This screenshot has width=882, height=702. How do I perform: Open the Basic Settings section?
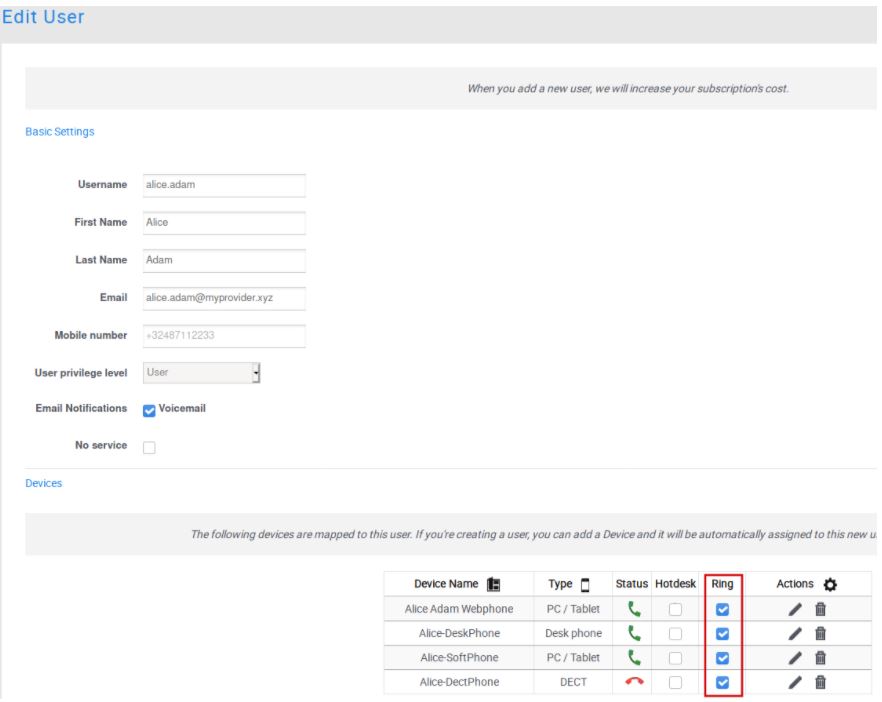59,132
